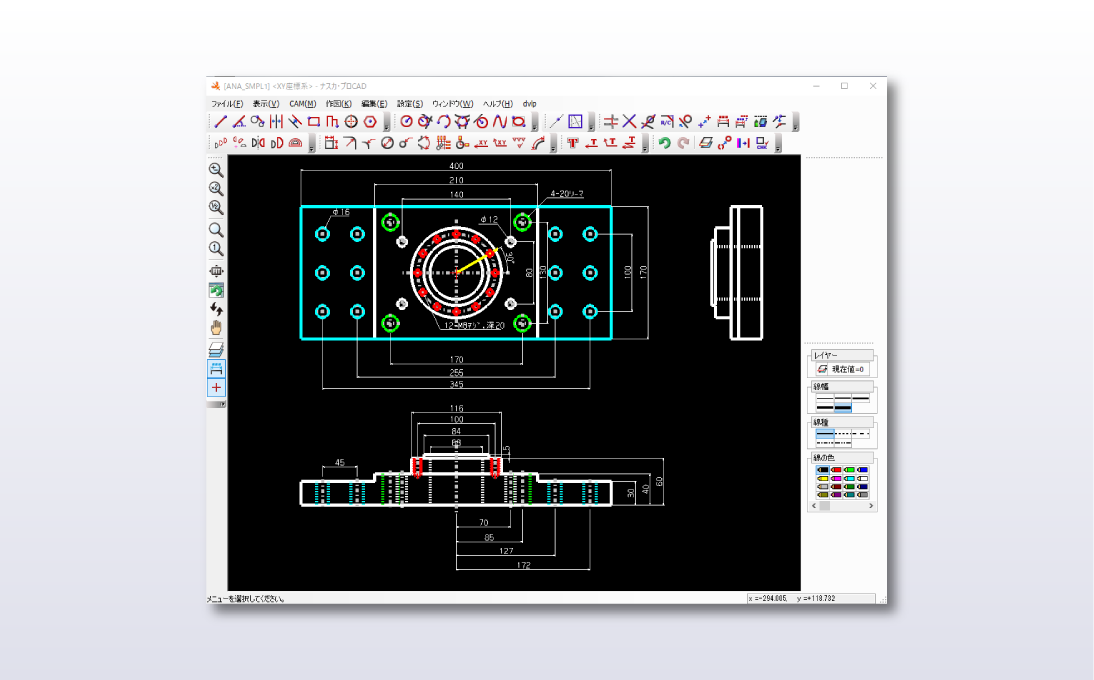Choose the diagonal thin line tool
The width and height of the screenshot is (1094, 680).
555,121
